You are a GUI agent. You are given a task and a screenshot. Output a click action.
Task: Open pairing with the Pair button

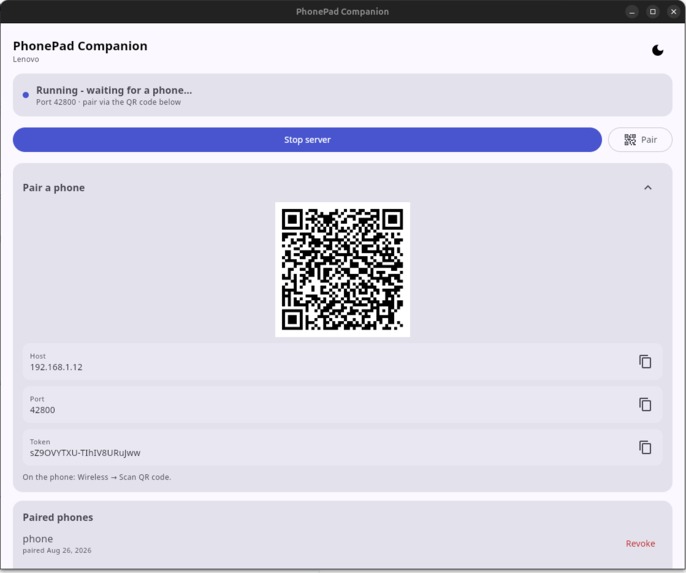click(x=640, y=140)
